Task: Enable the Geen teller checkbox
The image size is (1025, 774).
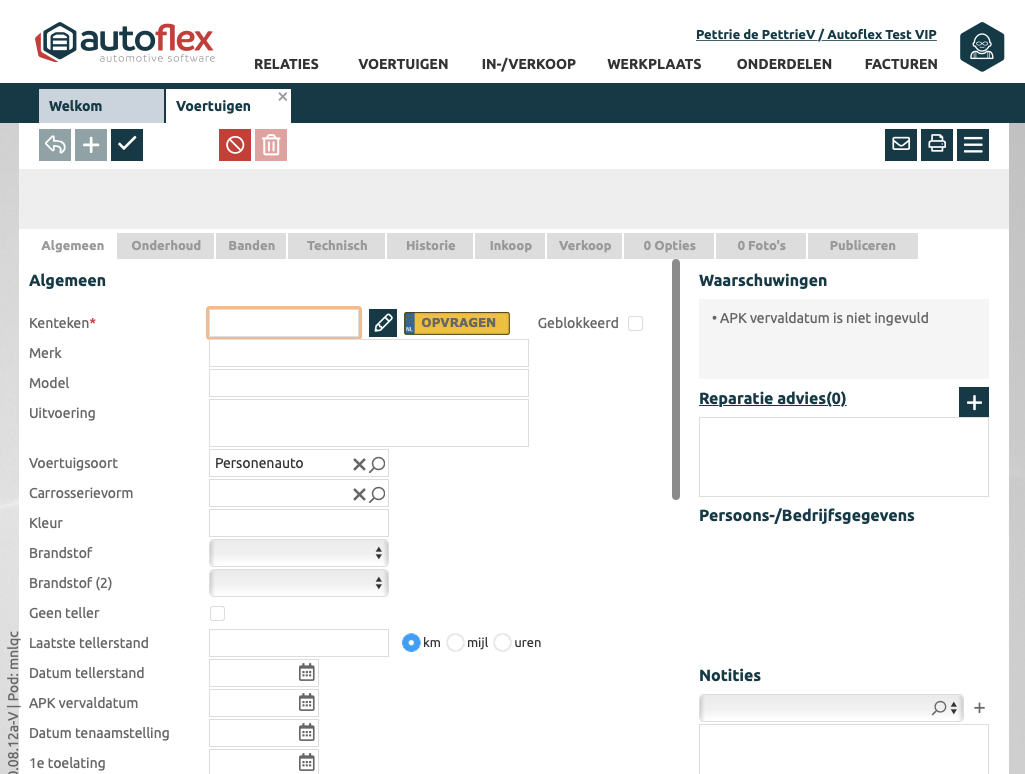Action: (x=217, y=613)
